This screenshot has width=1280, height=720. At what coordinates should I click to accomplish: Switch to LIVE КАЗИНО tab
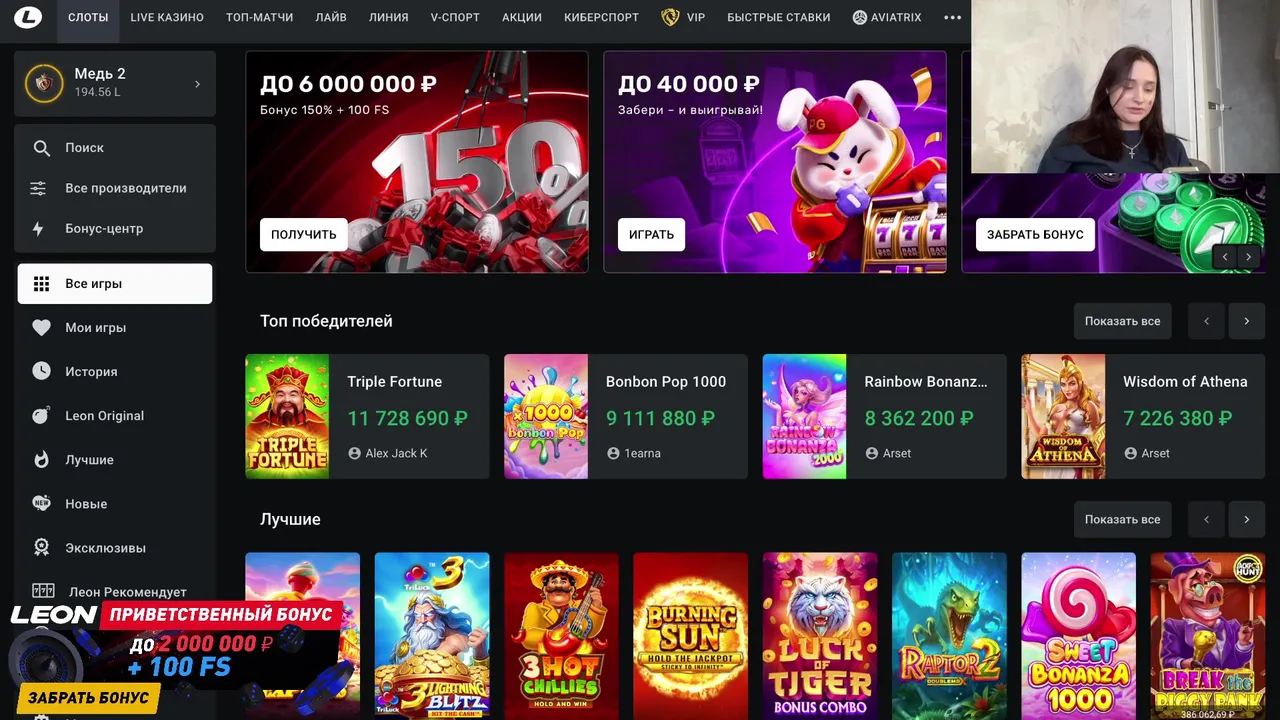(167, 17)
